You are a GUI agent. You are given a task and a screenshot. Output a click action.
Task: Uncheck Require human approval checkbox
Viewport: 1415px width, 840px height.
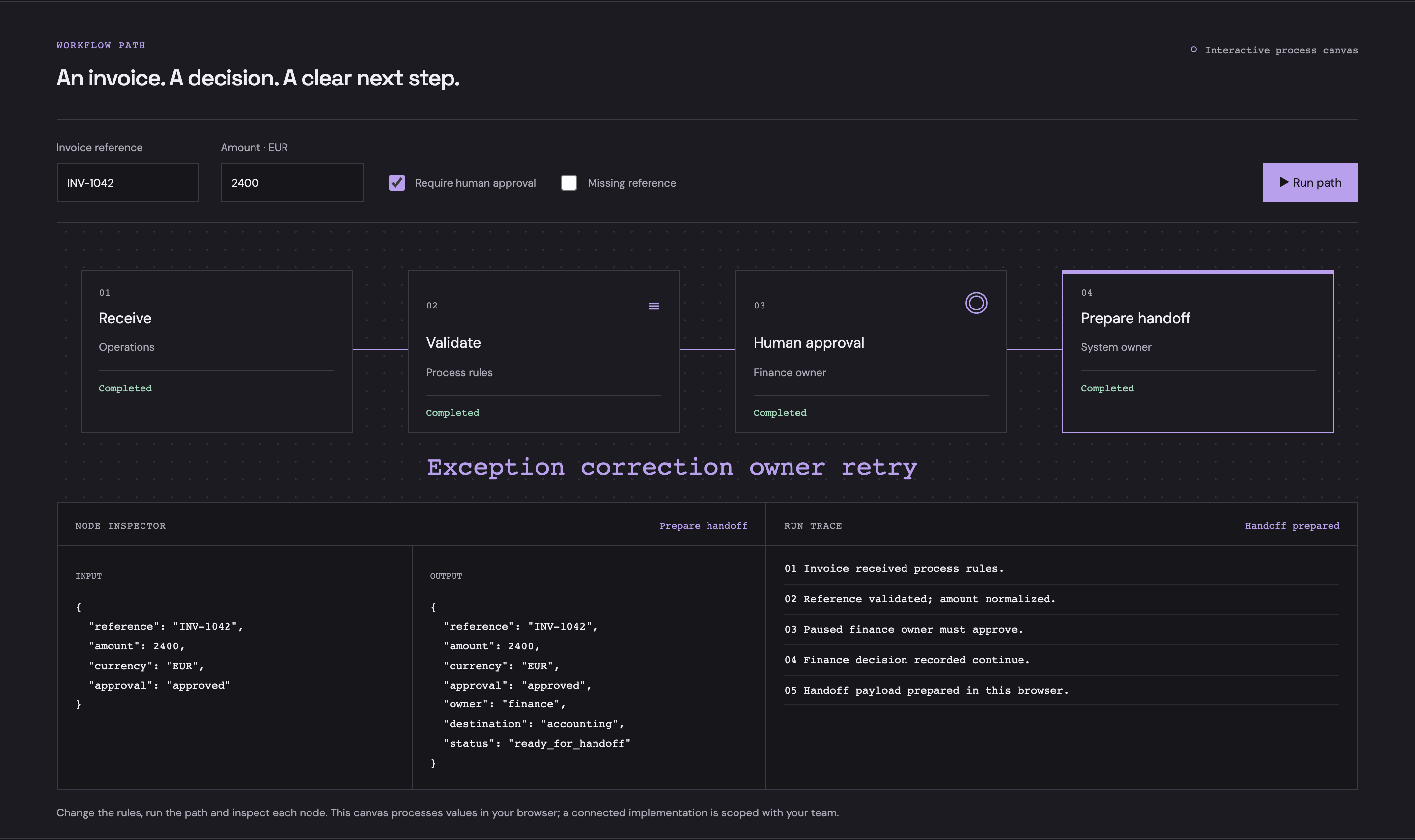tap(397, 182)
